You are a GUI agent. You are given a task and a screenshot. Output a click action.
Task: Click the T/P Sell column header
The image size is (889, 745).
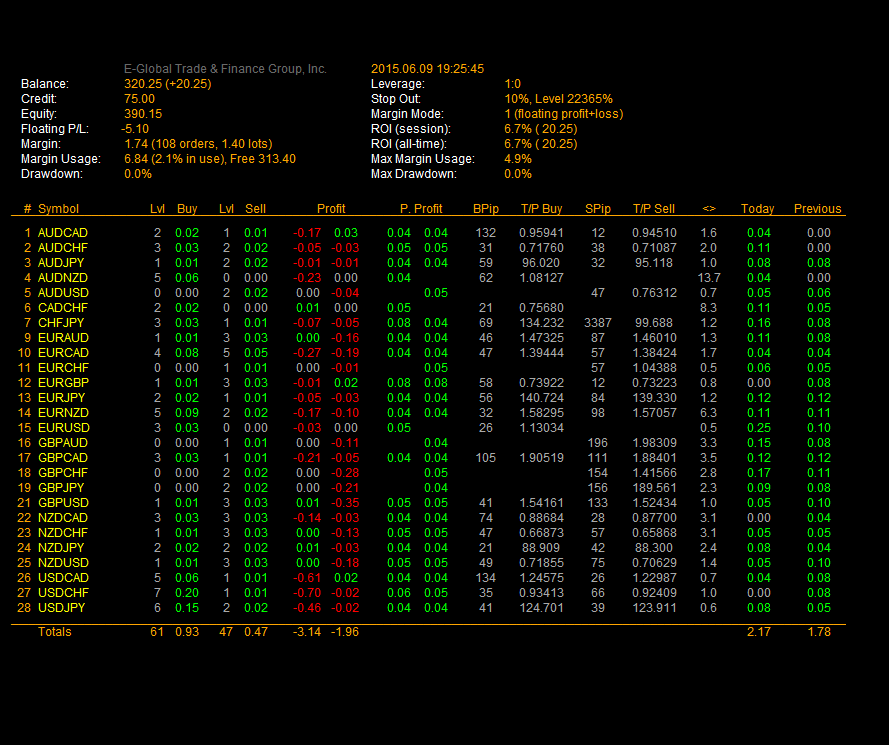coord(653,209)
